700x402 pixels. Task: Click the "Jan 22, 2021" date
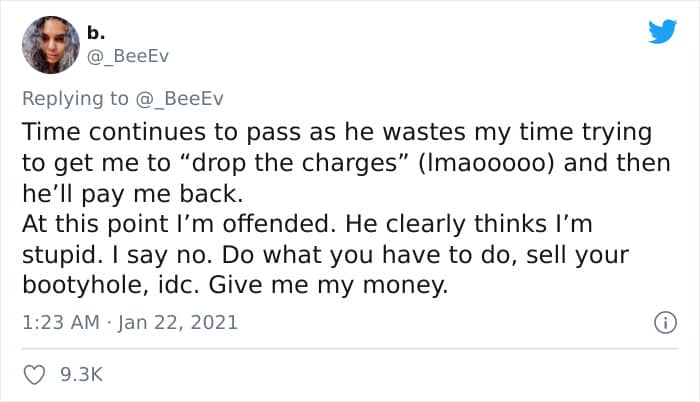click(x=179, y=323)
